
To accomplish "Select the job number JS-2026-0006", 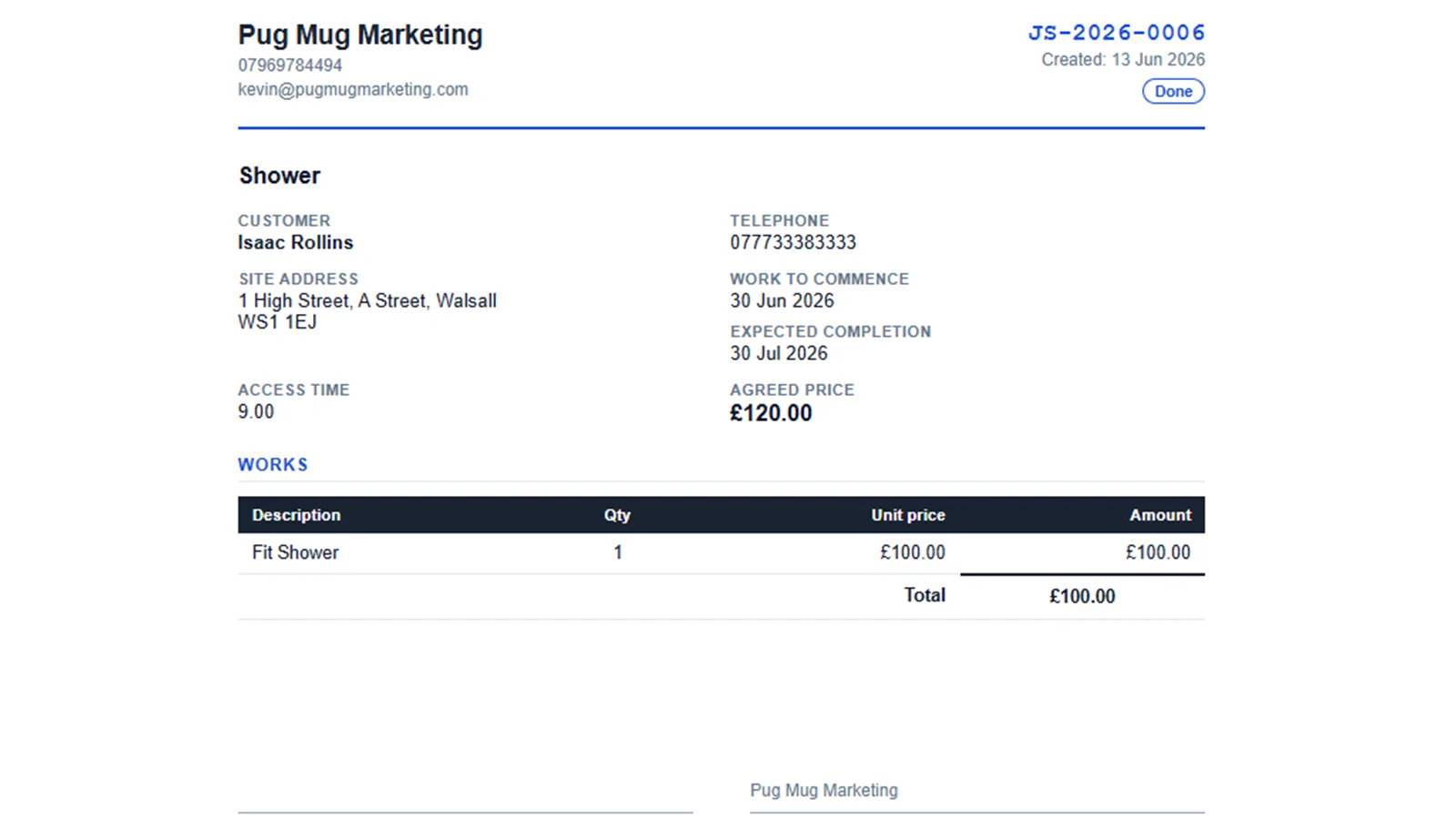I will click(x=1117, y=33).
